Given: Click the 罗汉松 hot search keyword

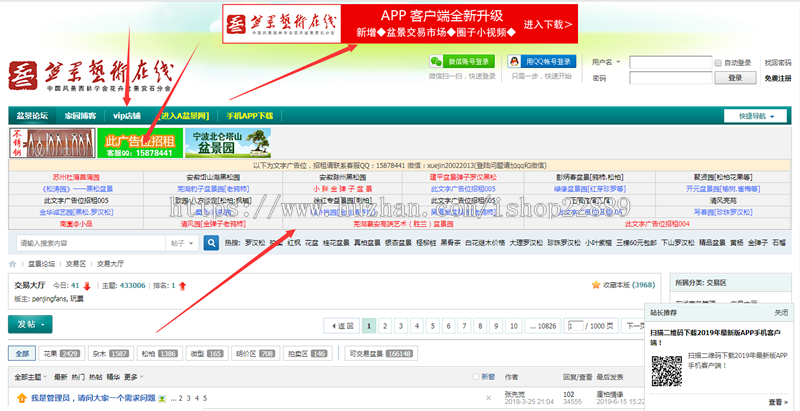Looking at the screenshot, I should [x=255, y=243].
